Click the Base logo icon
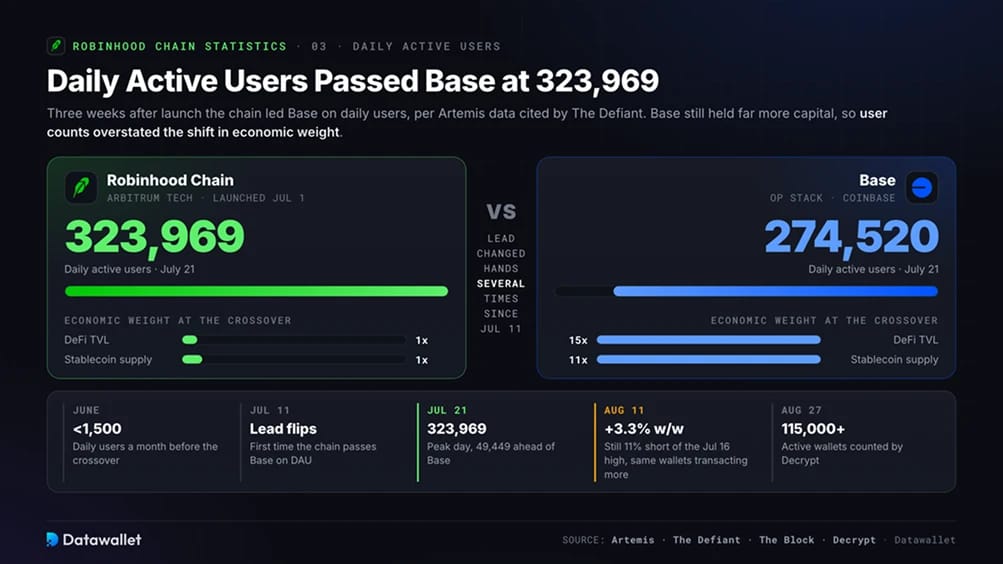The image size is (1003, 564). [922, 187]
